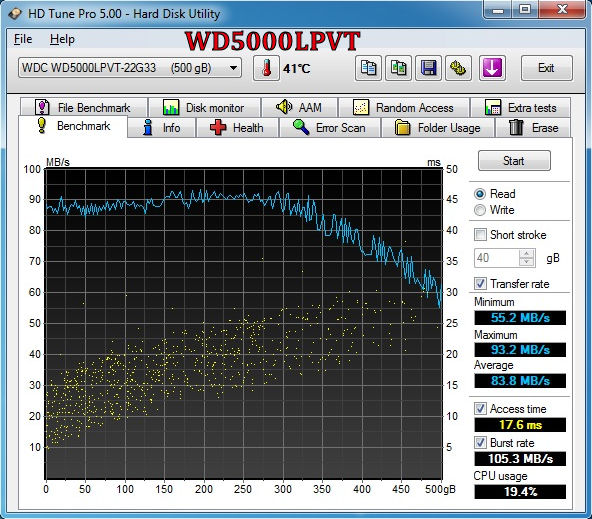This screenshot has height=519, width=592.
Task: Open the AAM tab
Action: (299, 108)
